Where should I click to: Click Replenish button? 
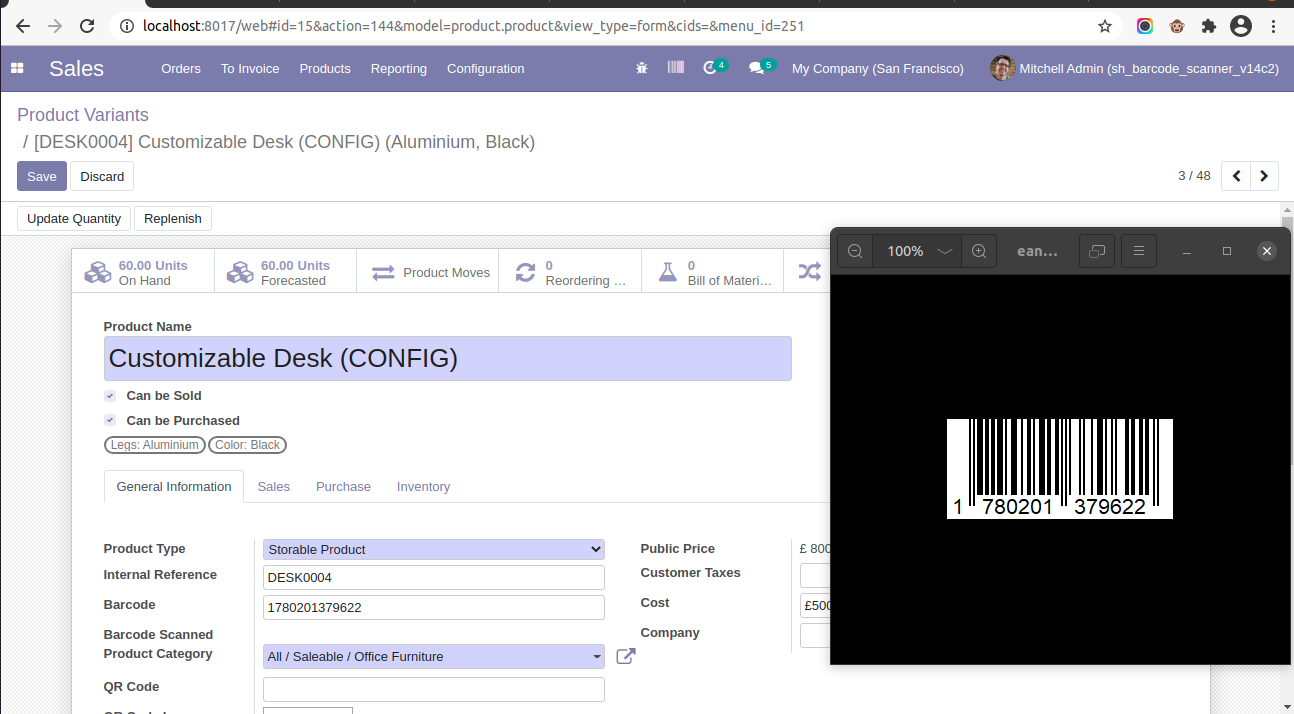(173, 218)
